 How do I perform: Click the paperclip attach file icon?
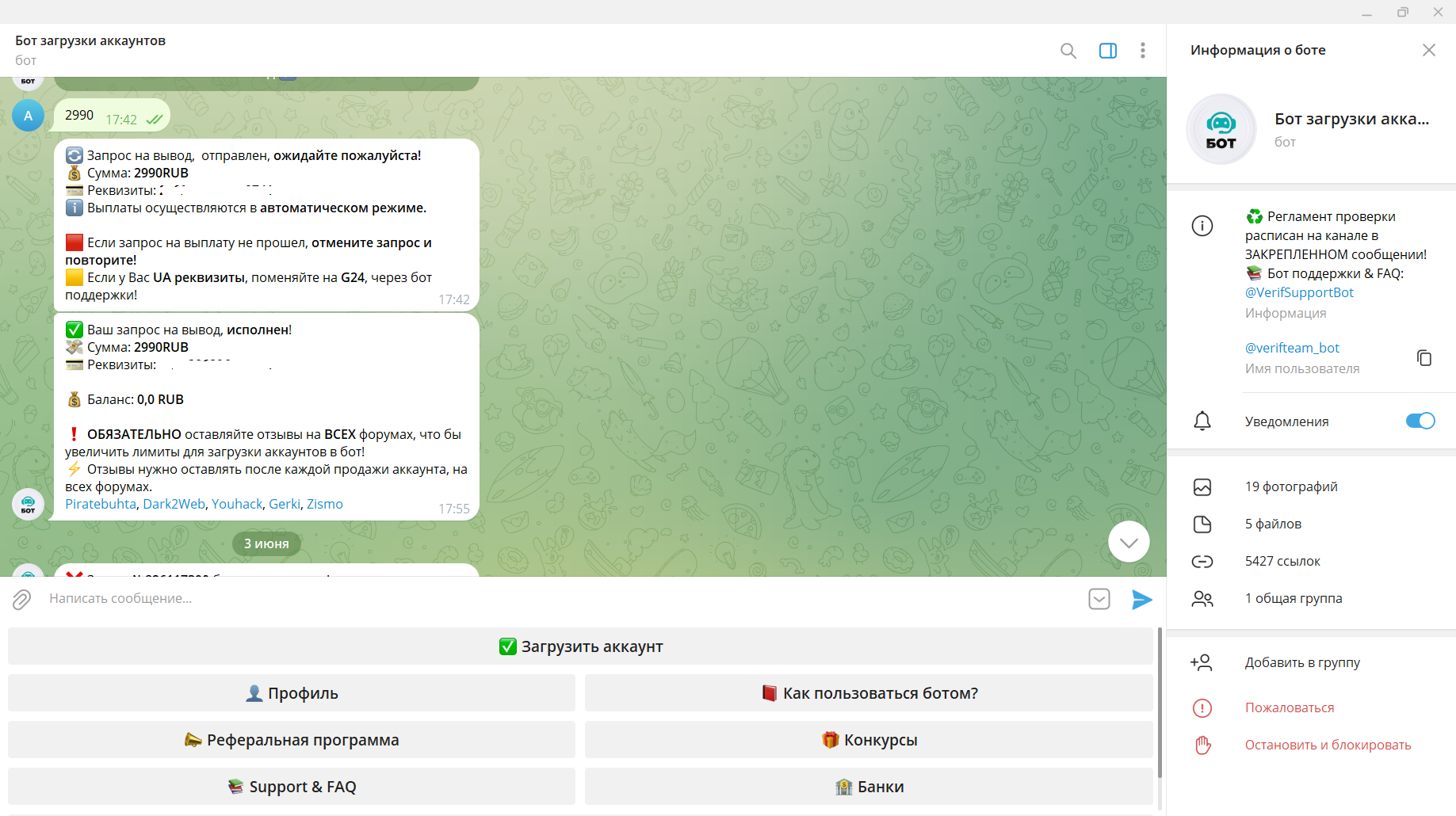22,600
